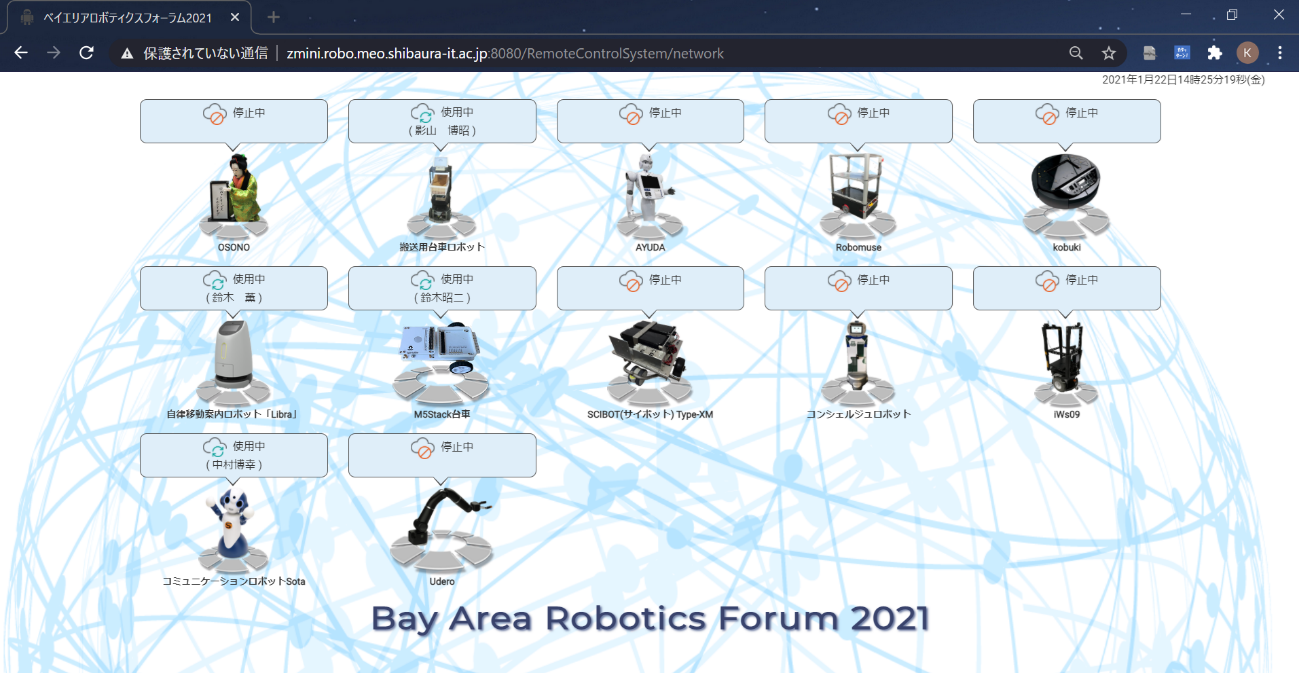Click the M5Stack台車 name label
1299x673 pixels.
coord(440,414)
